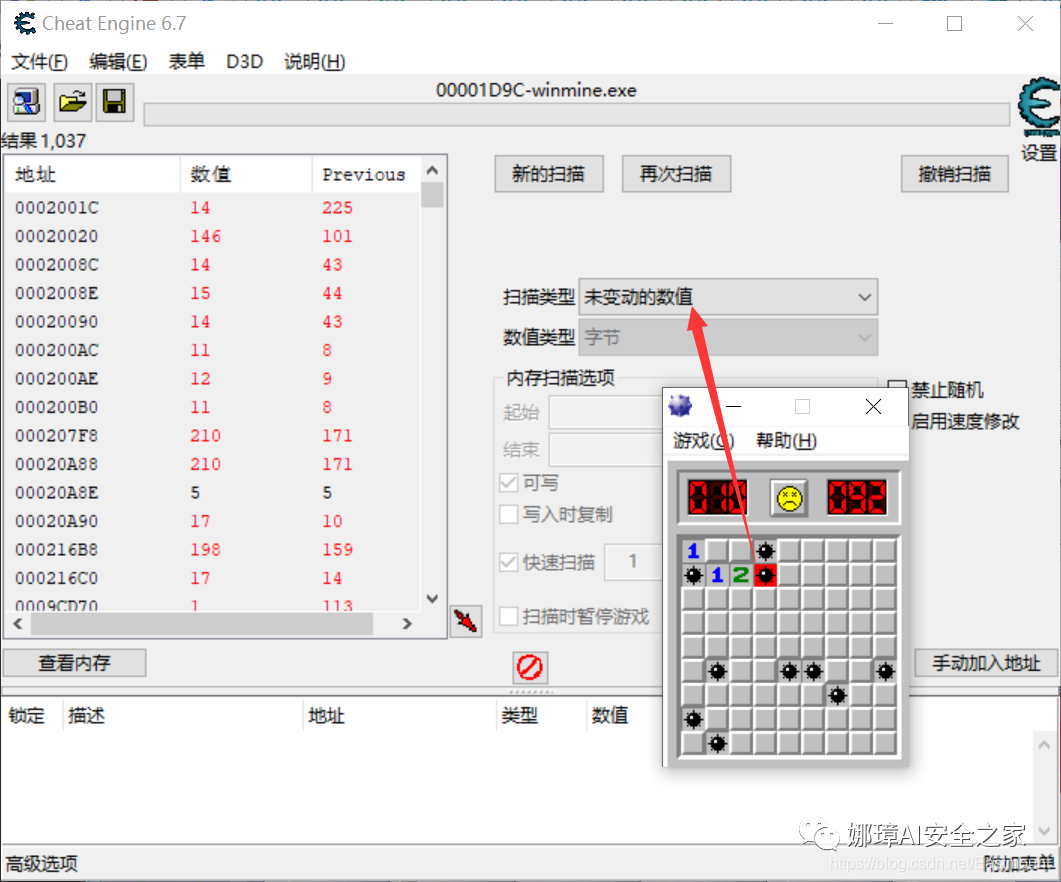Close the Minesweeper window
This screenshot has width=1061, height=882.
pyautogui.click(x=874, y=406)
